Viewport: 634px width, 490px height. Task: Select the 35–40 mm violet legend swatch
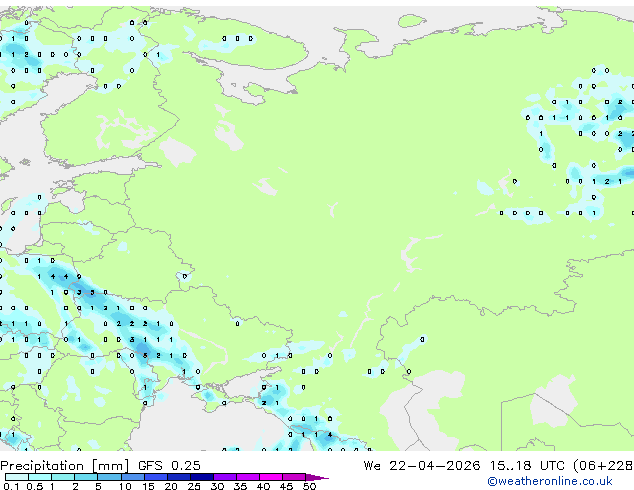(x=247, y=477)
